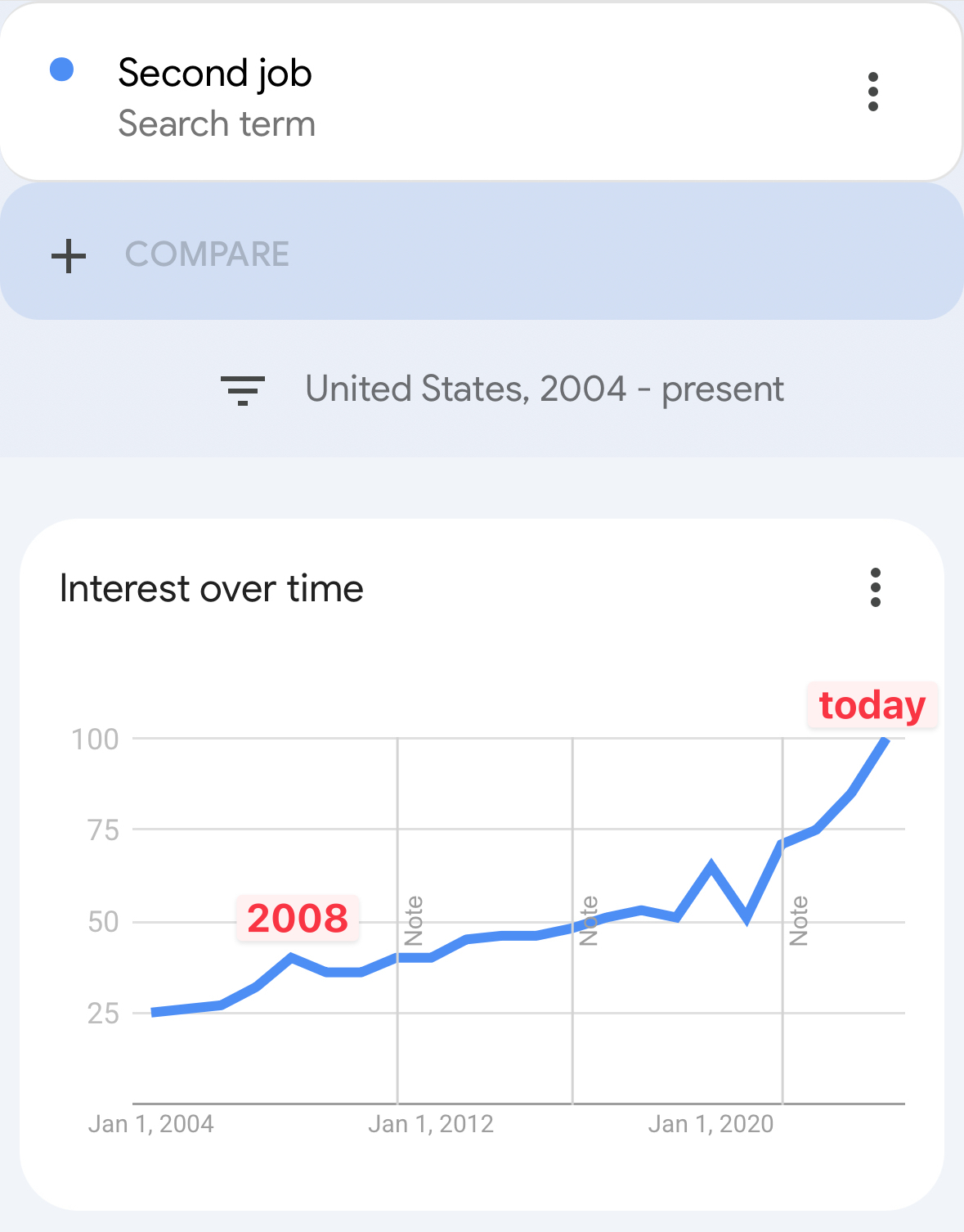Click the Note marker near 2017
The image size is (964, 1232).
tap(589, 920)
